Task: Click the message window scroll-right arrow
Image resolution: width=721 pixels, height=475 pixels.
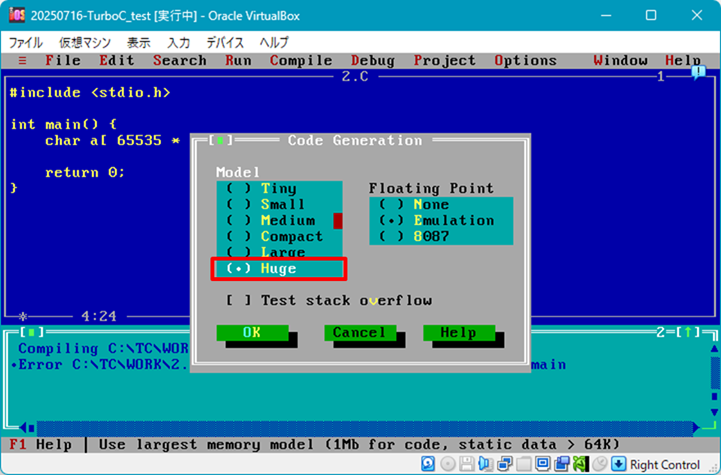Action: pos(696,428)
